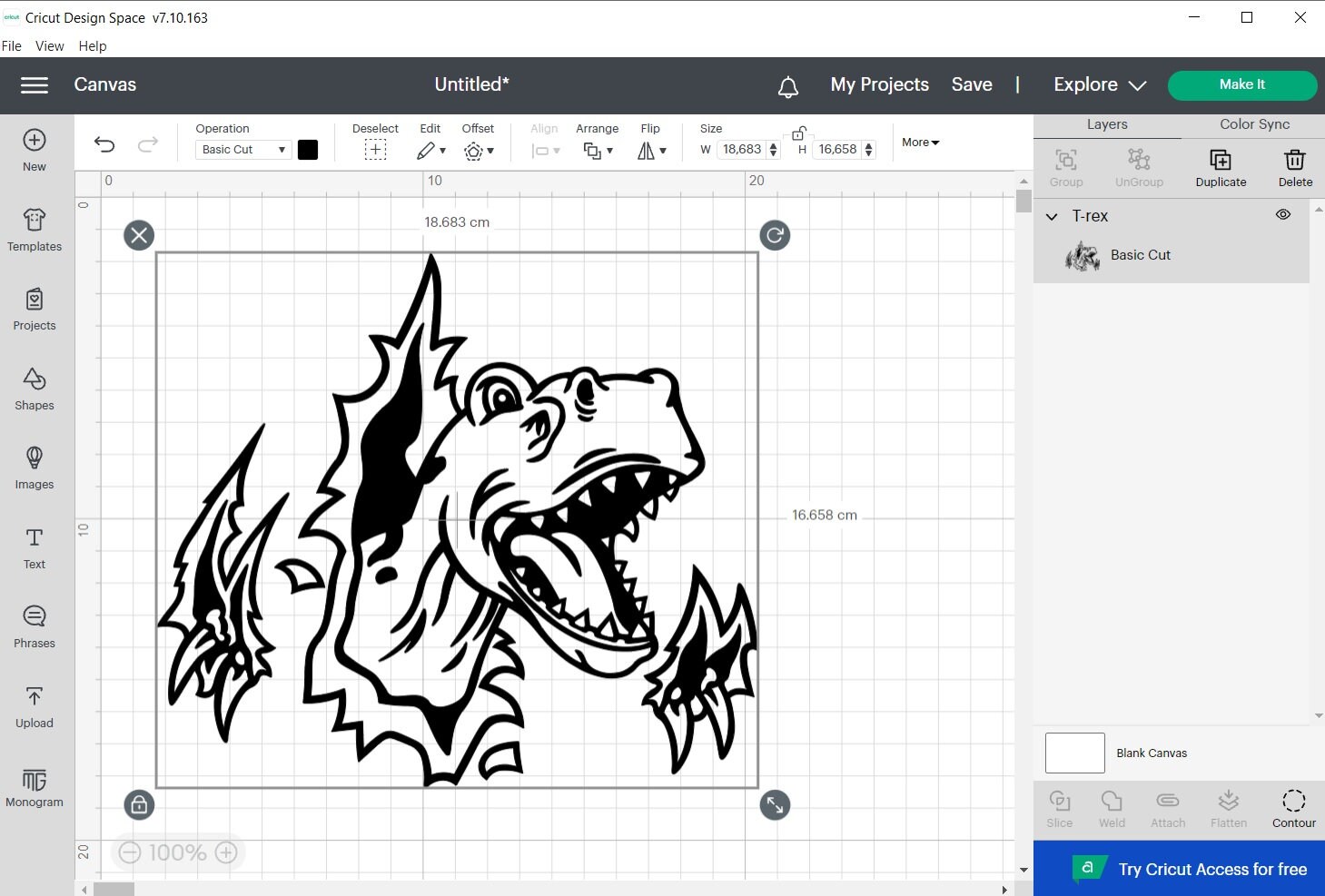
Task: Open the Upload panel
Action: (x=34, y=707)
